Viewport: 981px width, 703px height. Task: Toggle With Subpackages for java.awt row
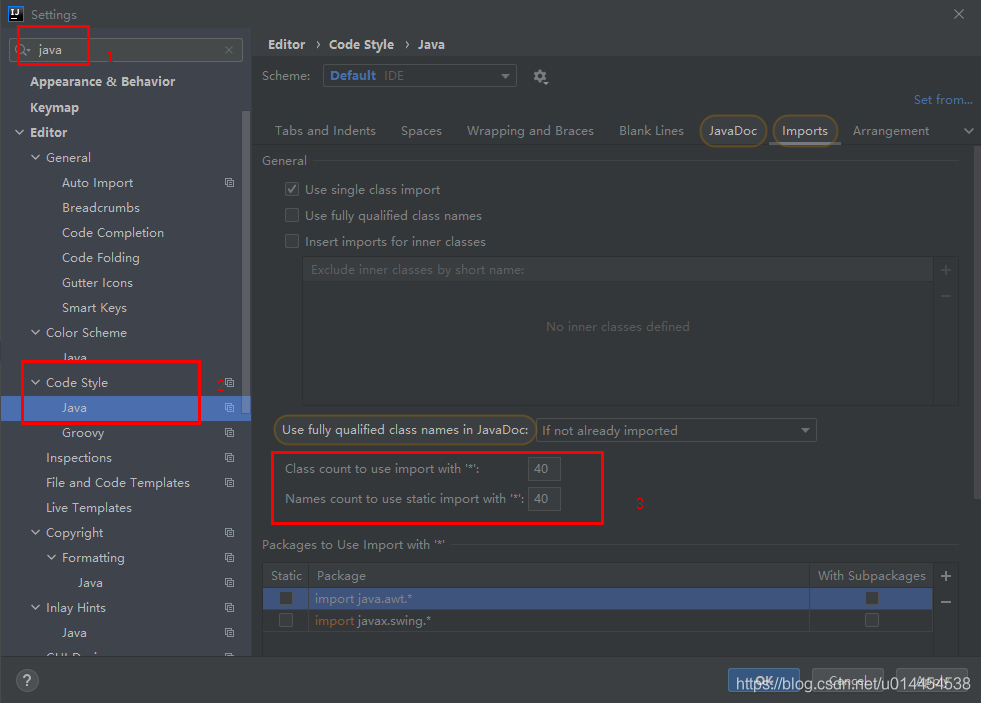pos(872,598)
